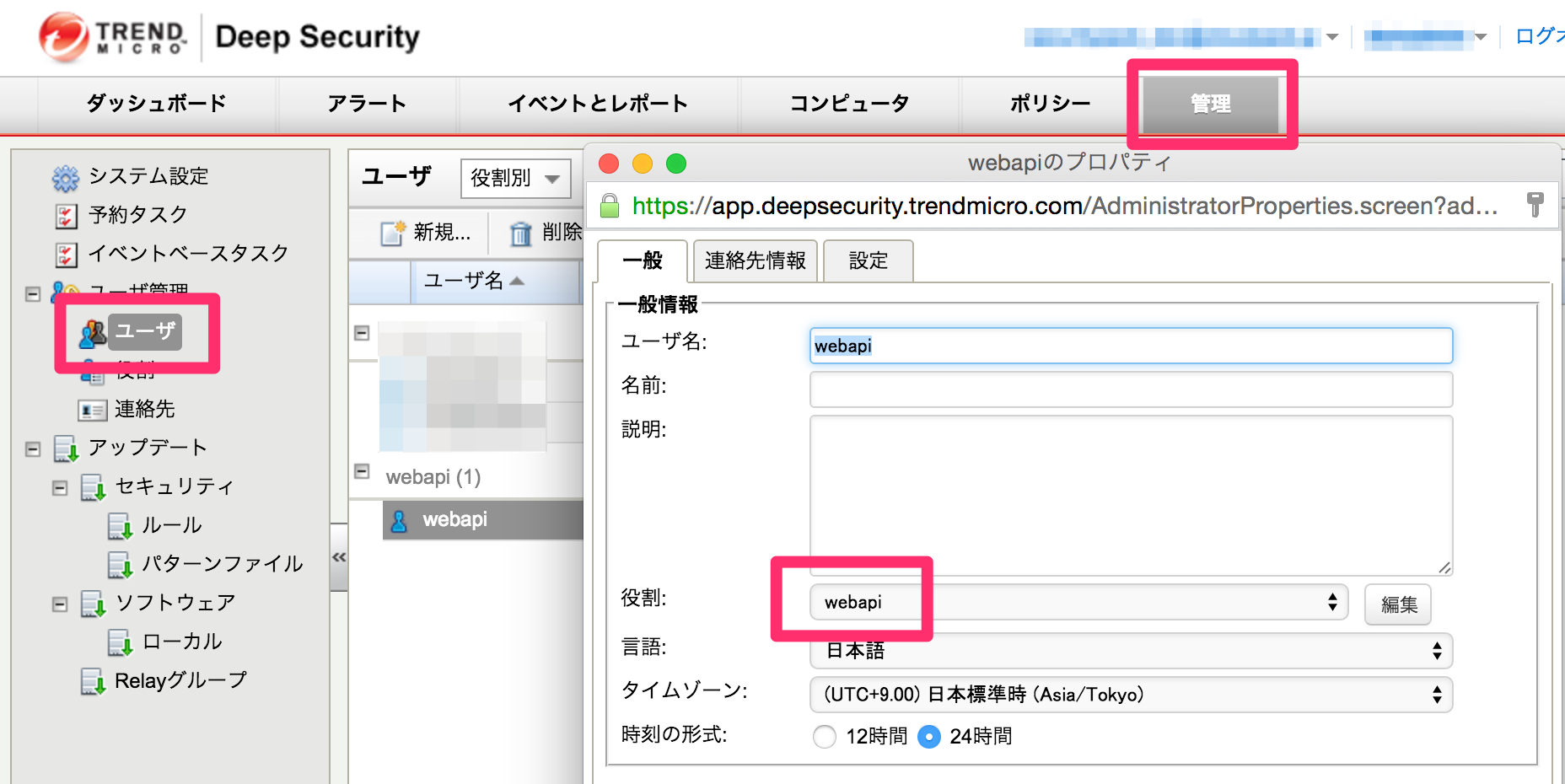Click the key icon in address bar
Screen dimensions: 1565x784
tap(1535, 204)
